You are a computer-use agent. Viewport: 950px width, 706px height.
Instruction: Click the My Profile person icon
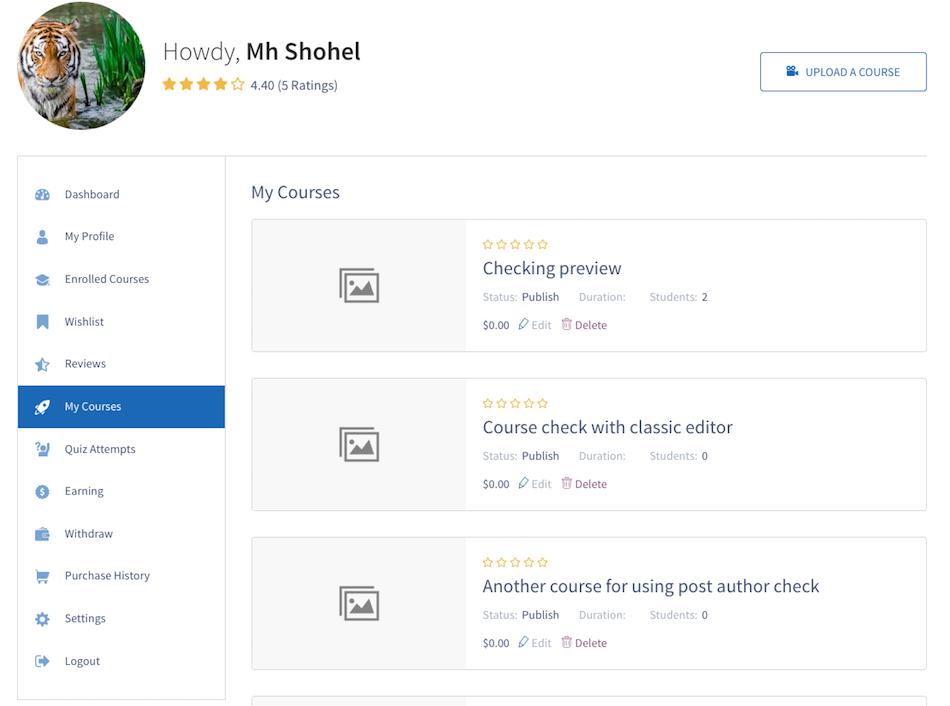pyautogui.click(x=42, y=237)
